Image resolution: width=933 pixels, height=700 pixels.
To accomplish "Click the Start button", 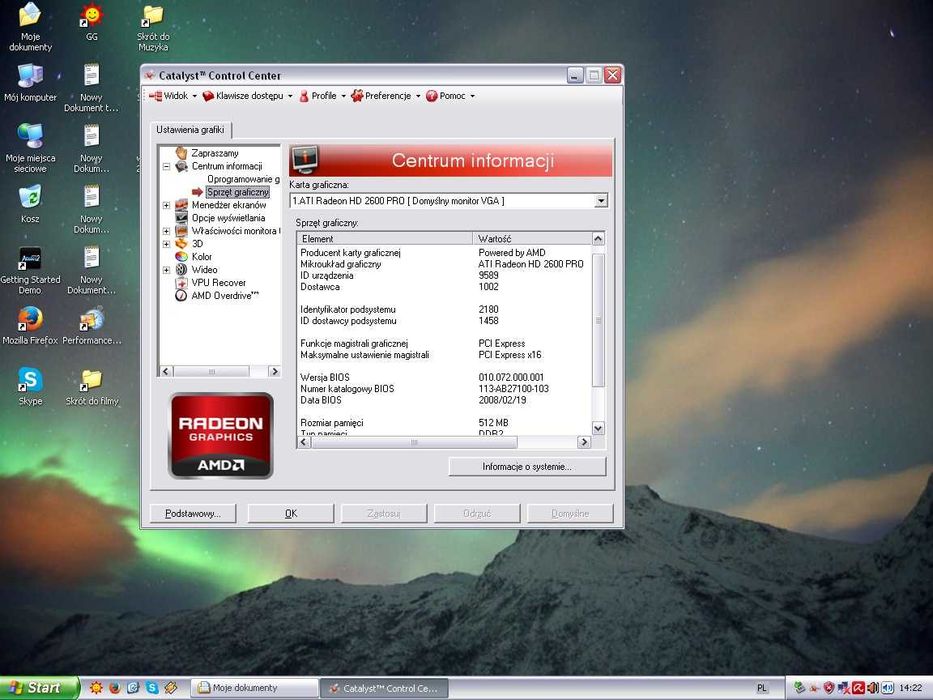I will click(x=39, y=688).
